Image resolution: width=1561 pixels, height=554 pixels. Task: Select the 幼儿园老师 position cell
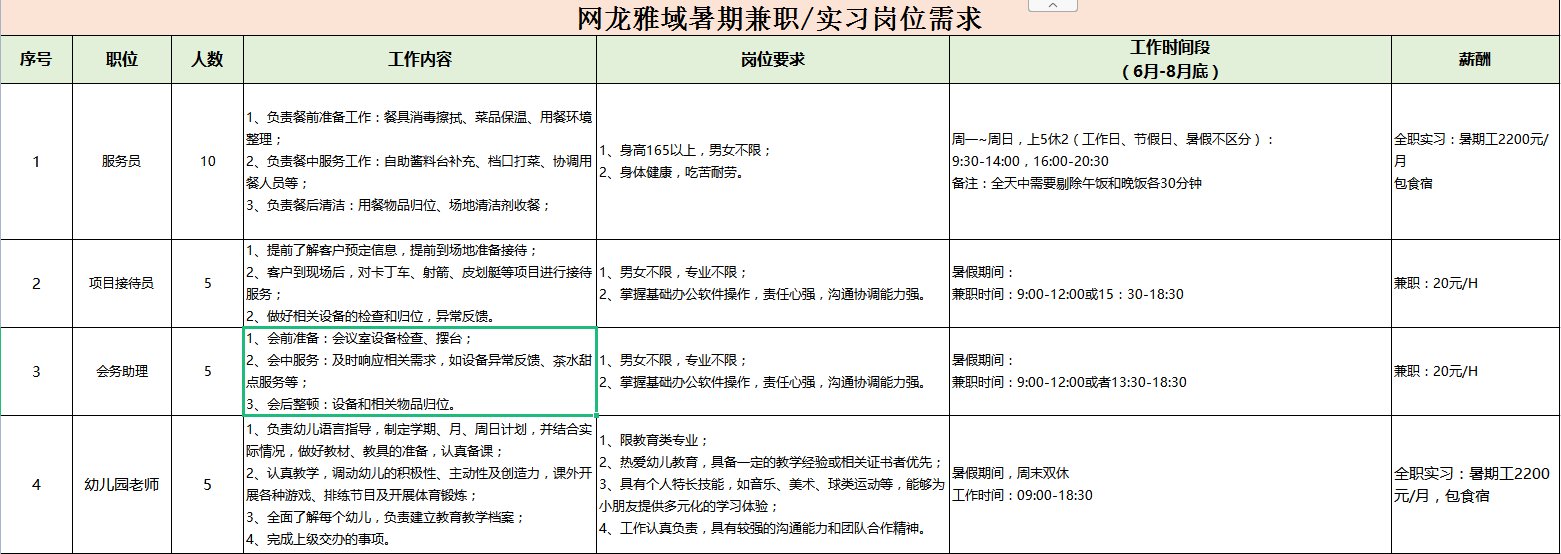[x=122, y=485]
